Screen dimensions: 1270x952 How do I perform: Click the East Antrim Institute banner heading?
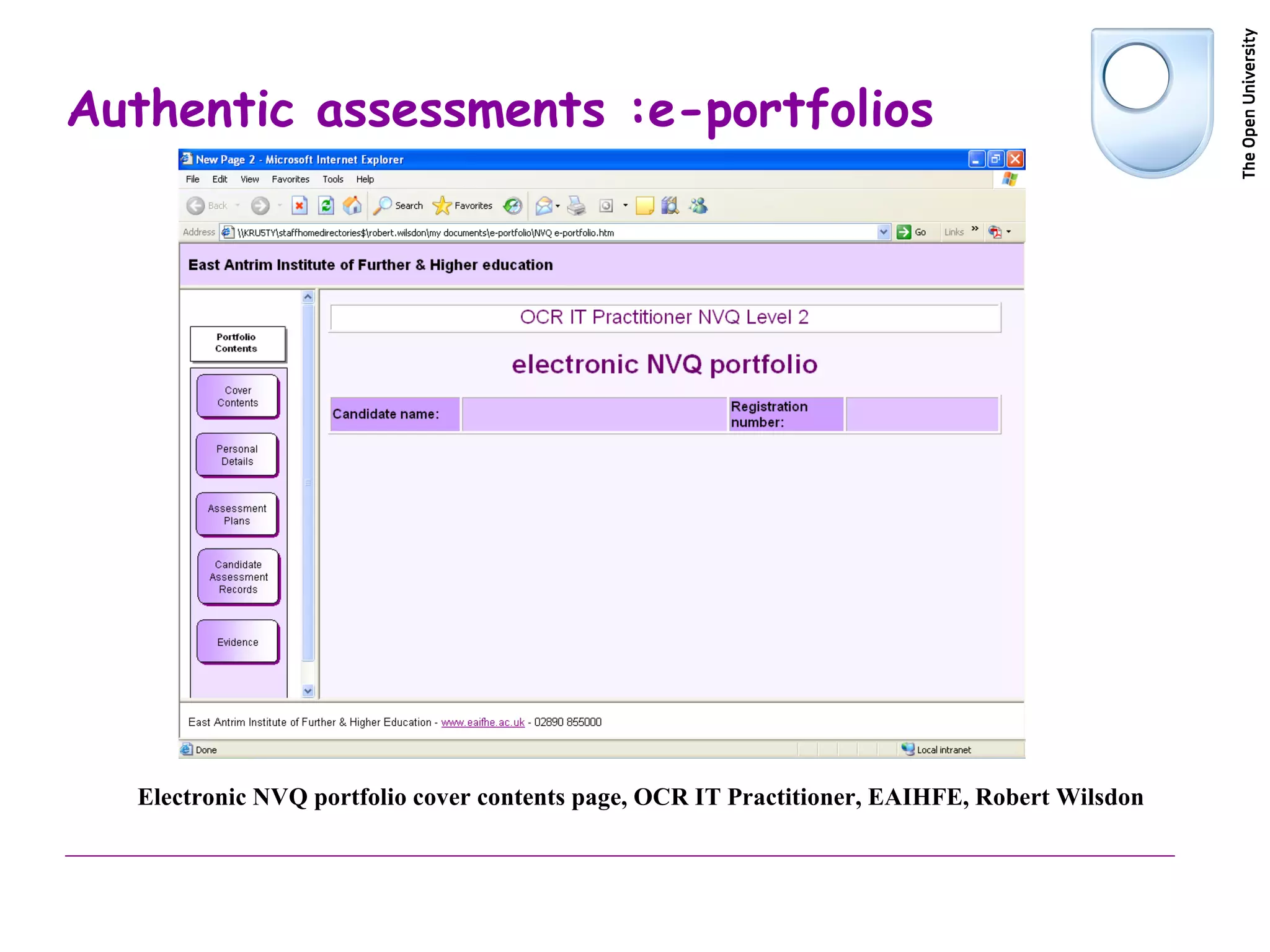(370, 265)
